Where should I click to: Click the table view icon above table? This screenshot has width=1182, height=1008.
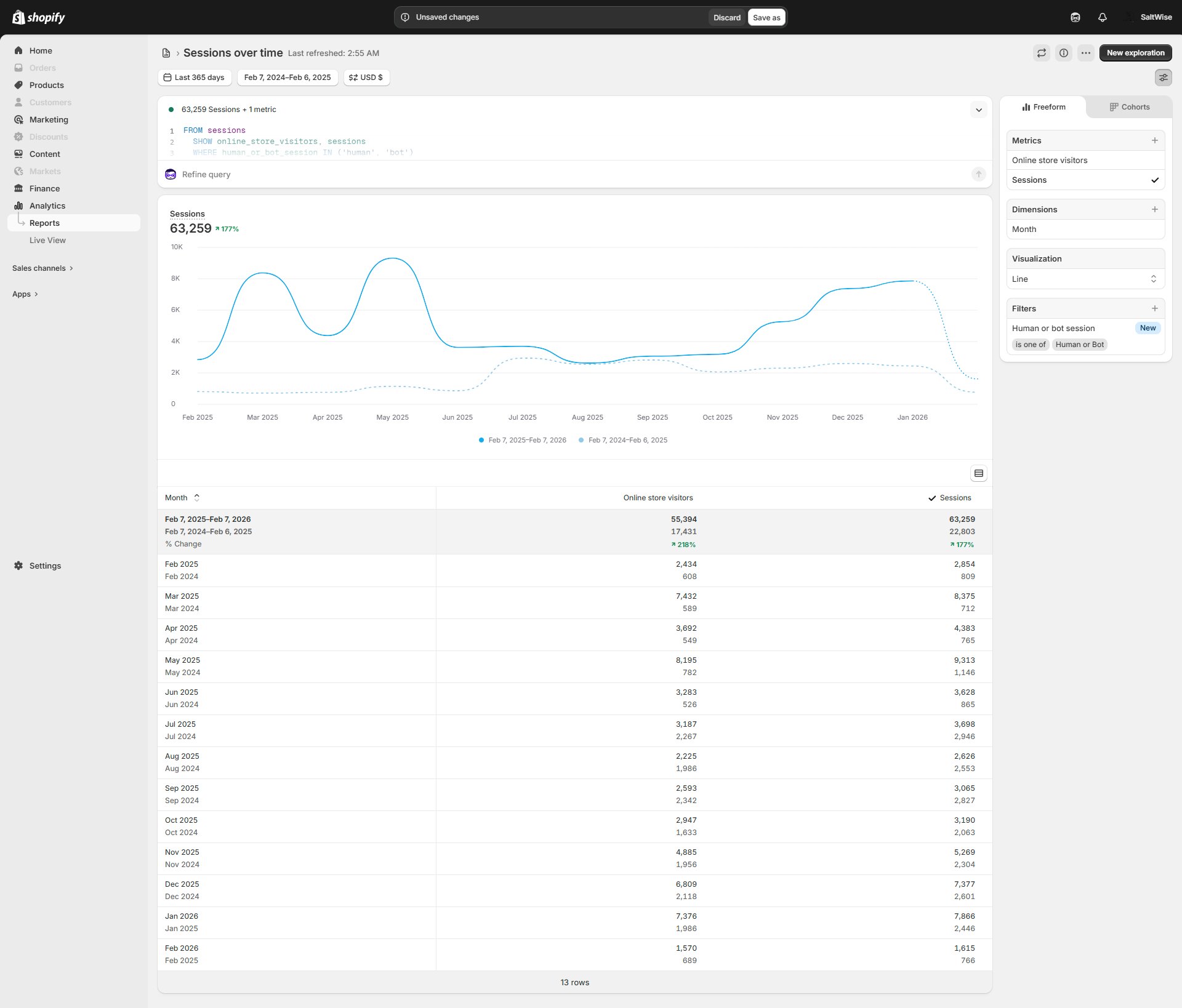pyautogui.click(x=978, y=473)
